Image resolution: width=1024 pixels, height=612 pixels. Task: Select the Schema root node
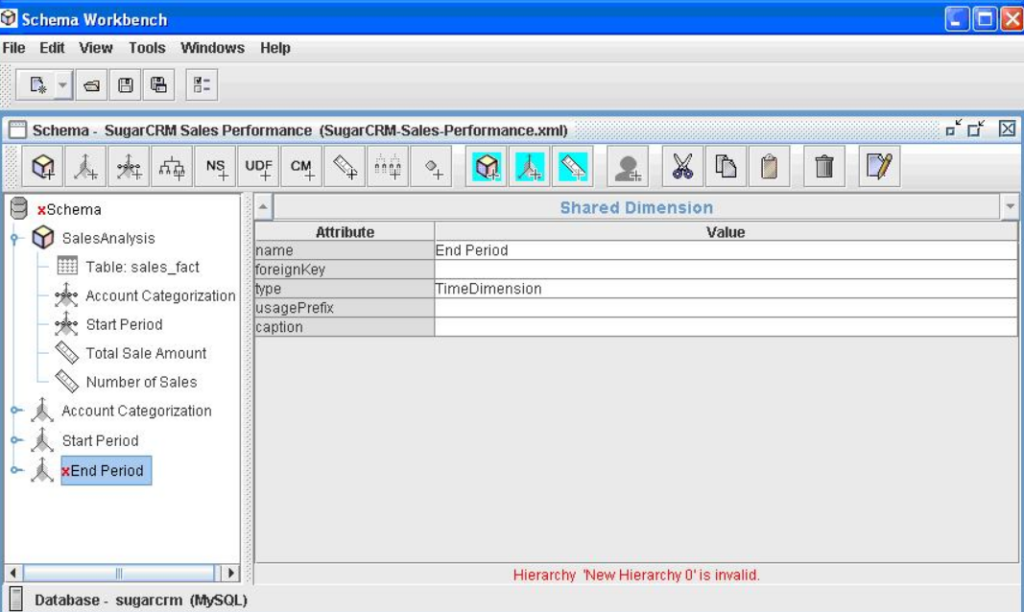coord(69,210)
